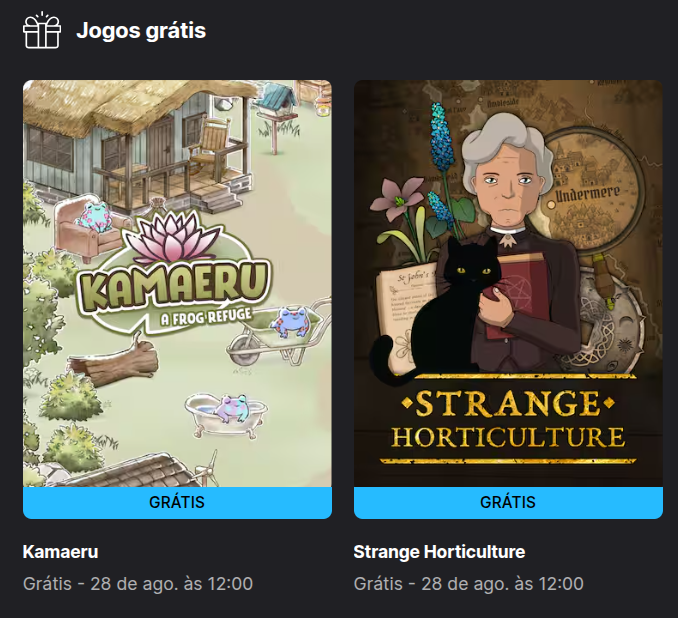Click the golden Strange Horticulture logo text

pos(508,419)
